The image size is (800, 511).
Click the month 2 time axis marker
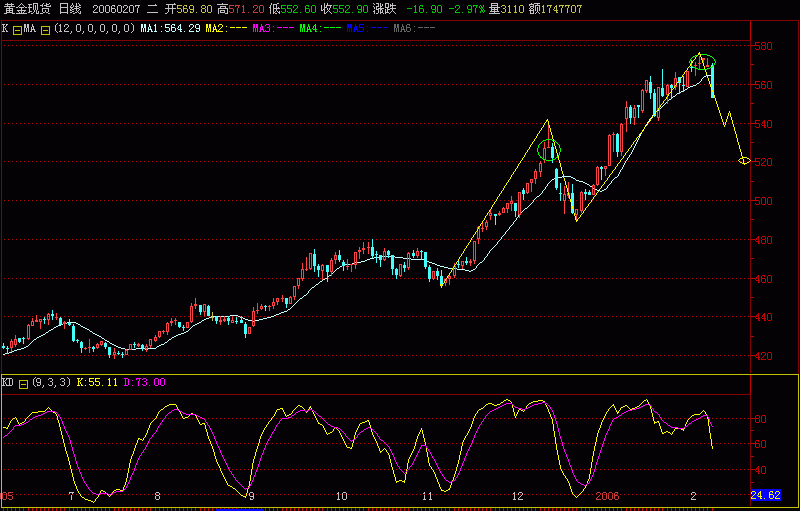[x=693, y=496]
